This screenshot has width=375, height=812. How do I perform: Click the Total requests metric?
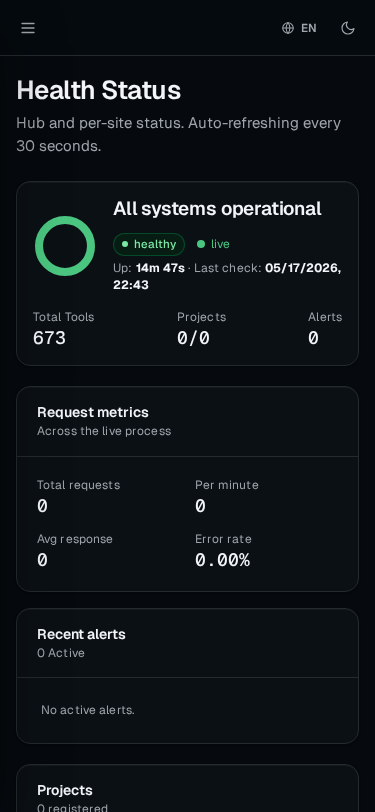point(78,496)
